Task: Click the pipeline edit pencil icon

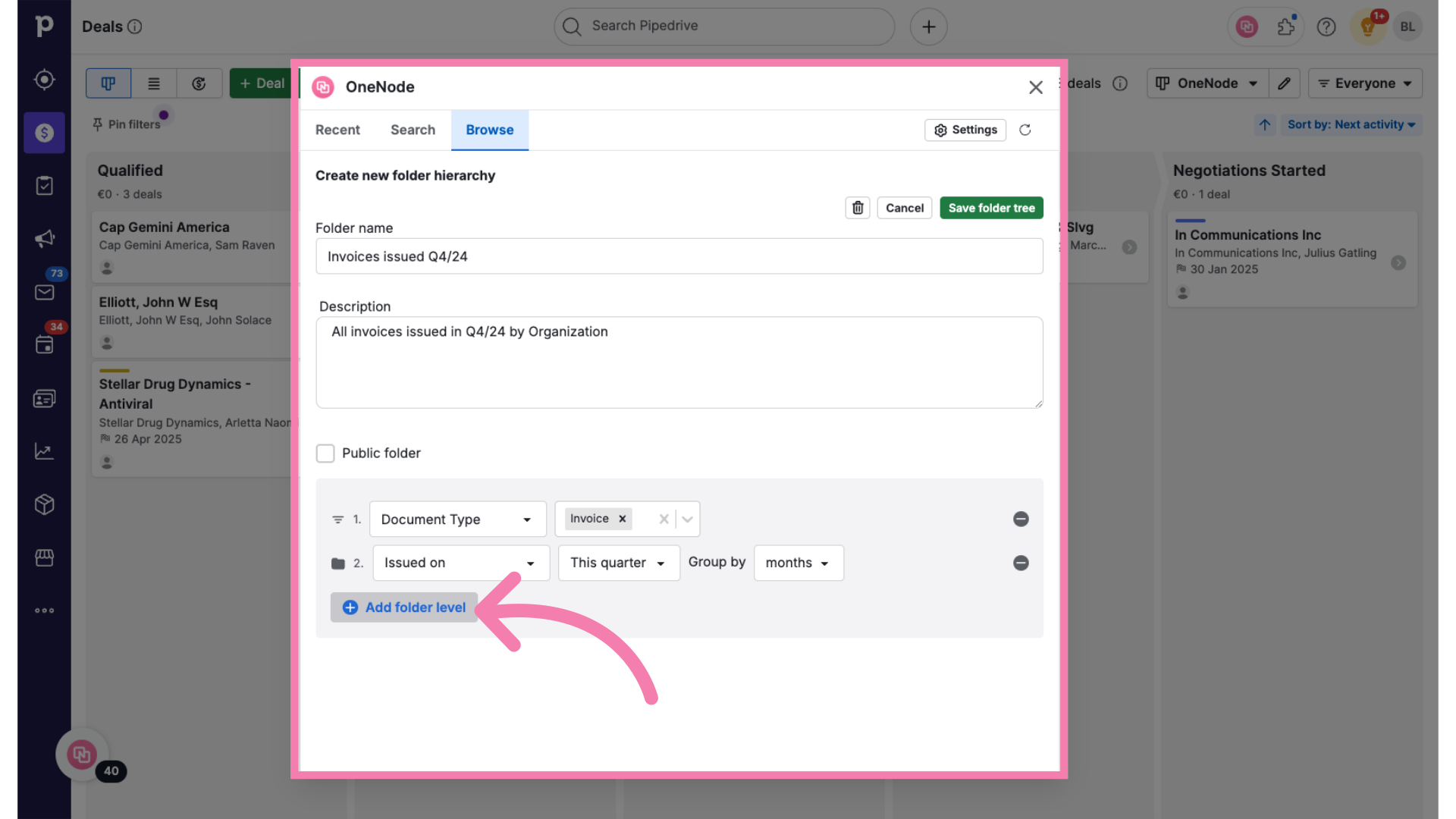Action: pyautogui.click(x=1284, y=83)
